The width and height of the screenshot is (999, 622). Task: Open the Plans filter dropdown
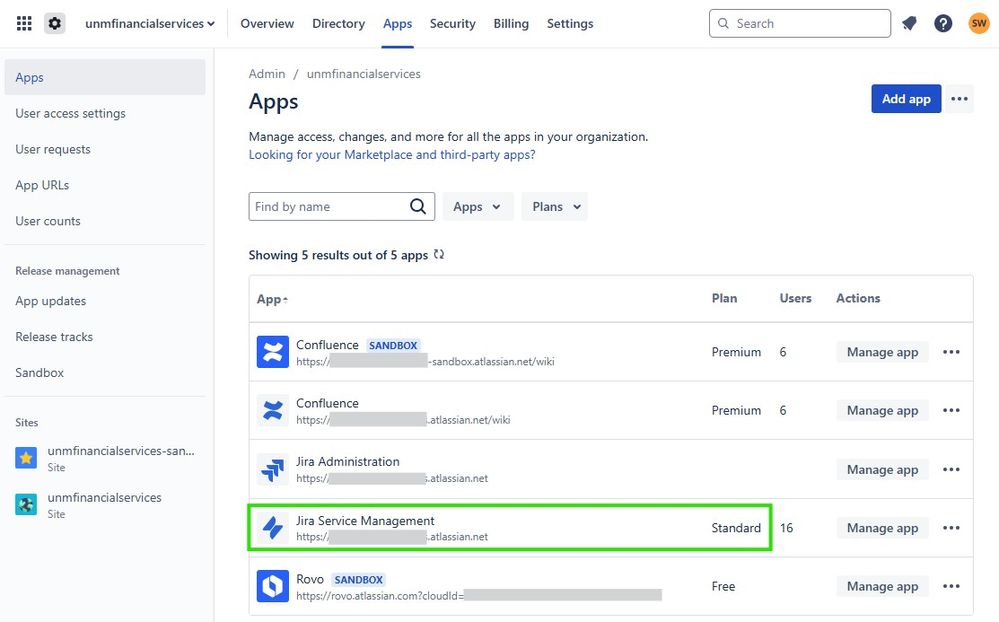tap(553, 207)
